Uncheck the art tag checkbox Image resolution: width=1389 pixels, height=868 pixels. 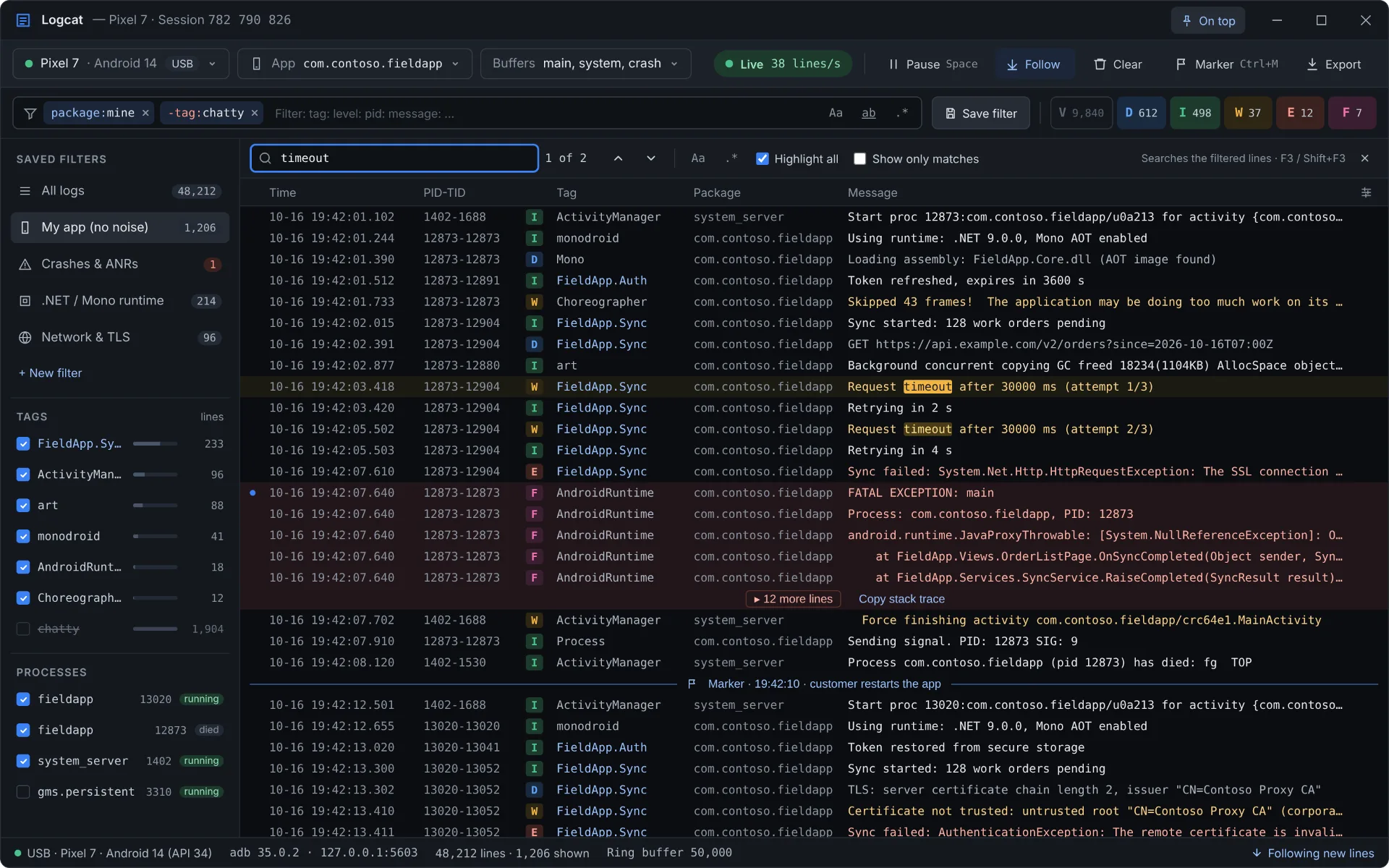(23, 505)
